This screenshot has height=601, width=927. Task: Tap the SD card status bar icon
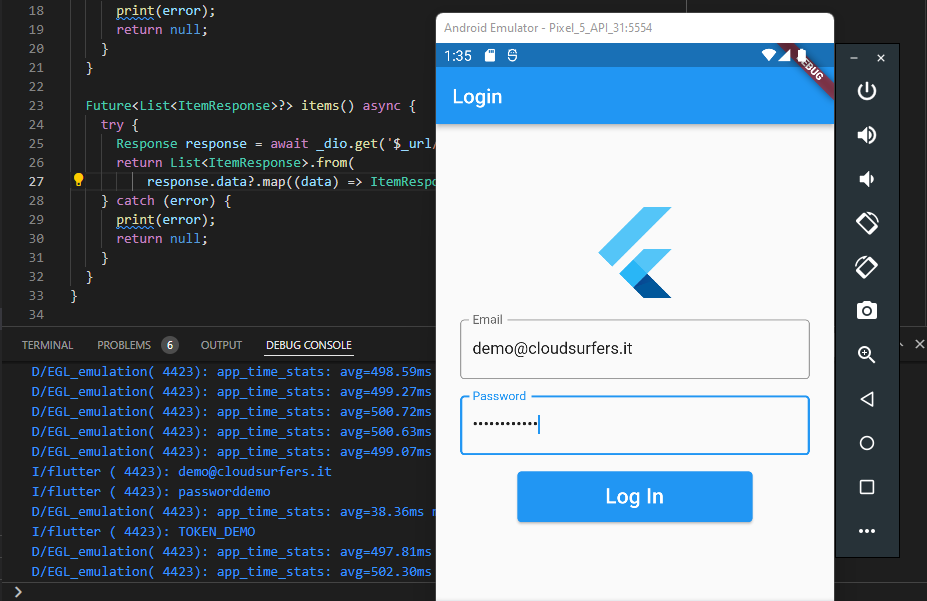point(490,56)
